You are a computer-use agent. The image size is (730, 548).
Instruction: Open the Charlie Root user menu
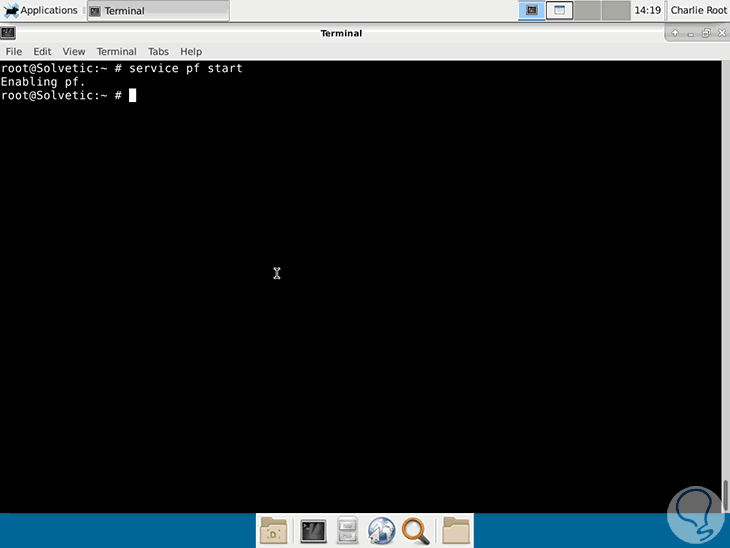coord(698,10)
